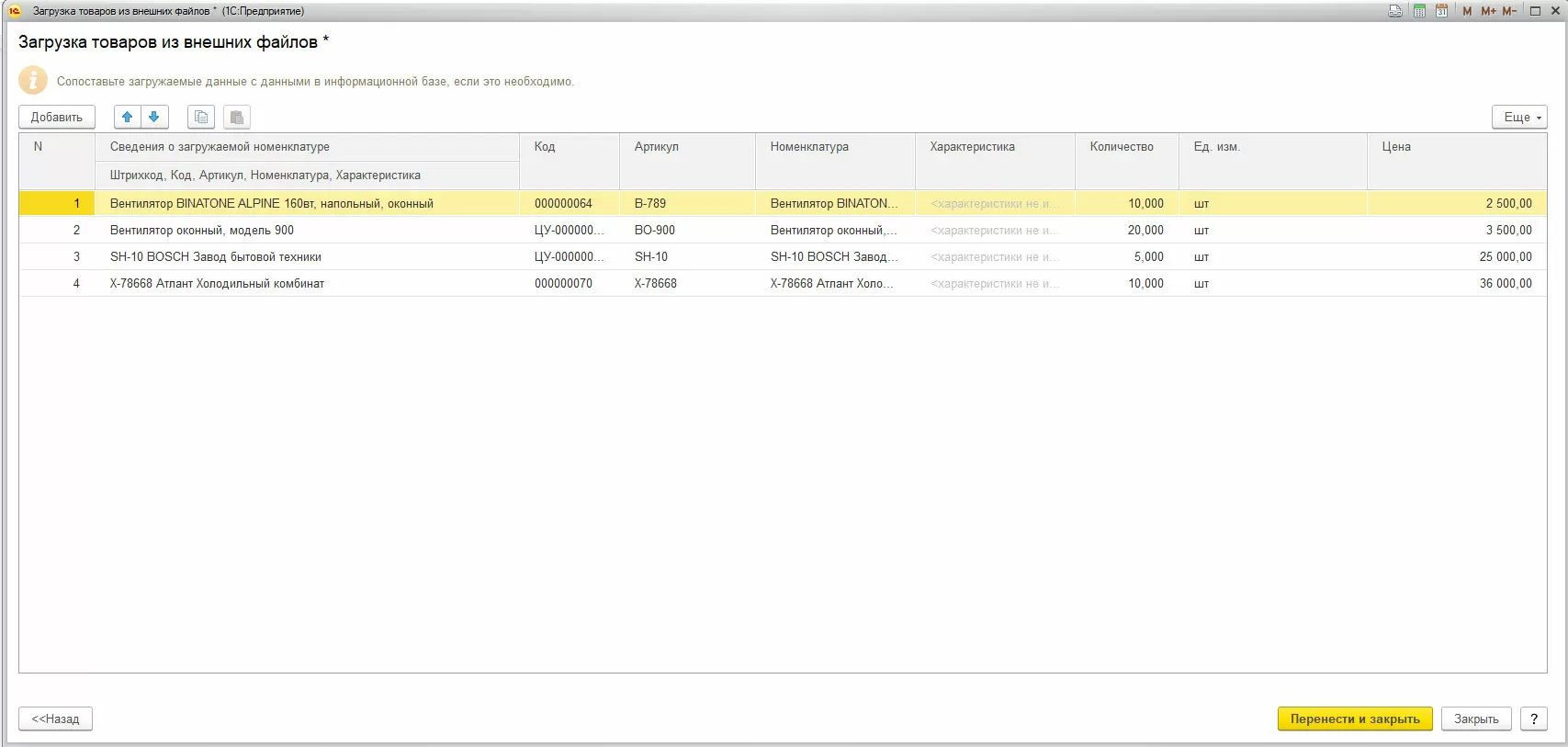Click the printer icon in title bar

[x=1395, y=11]
